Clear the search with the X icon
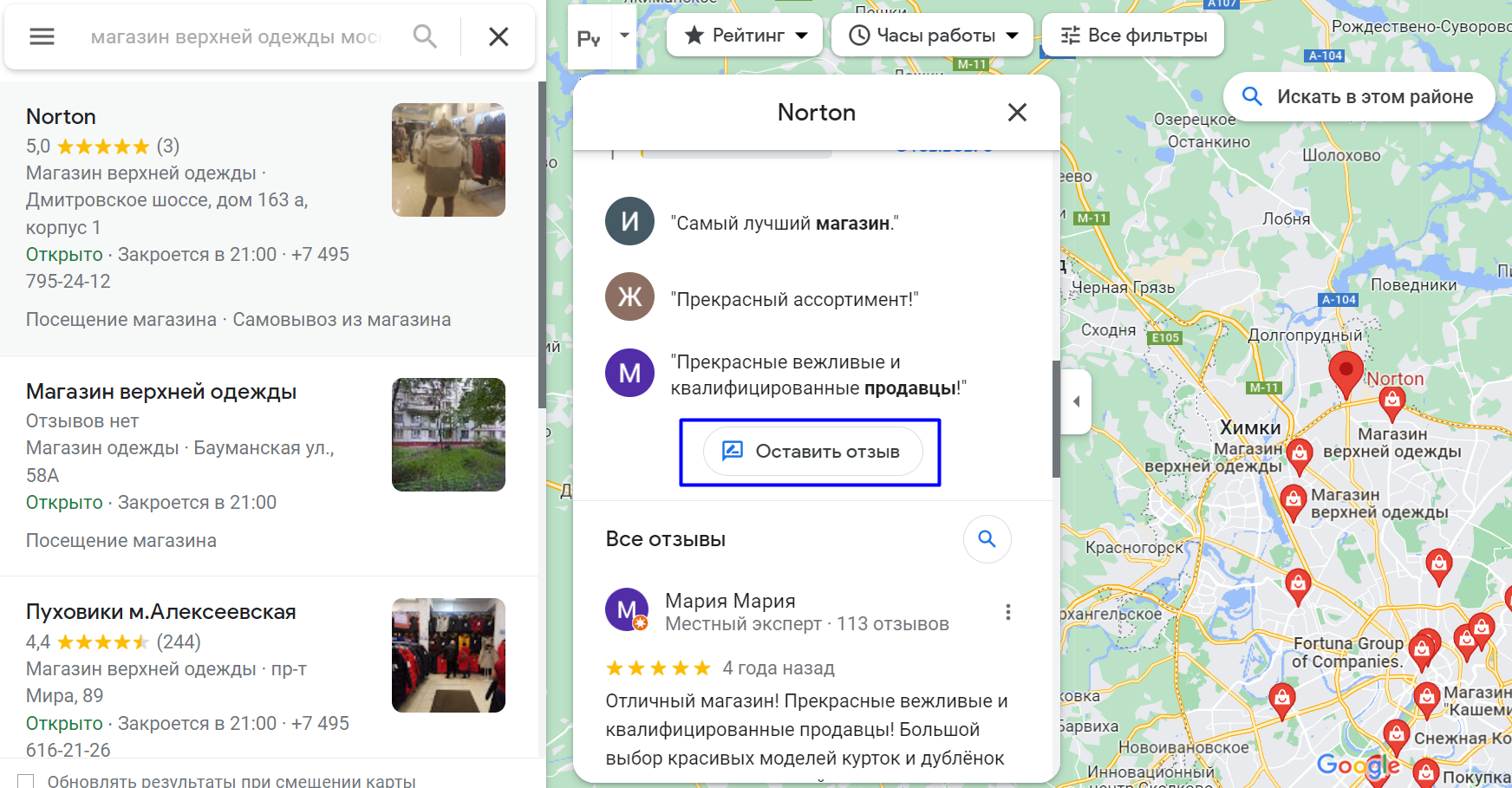This screenshot has height=788, width=1512. (x=499, y=36)
